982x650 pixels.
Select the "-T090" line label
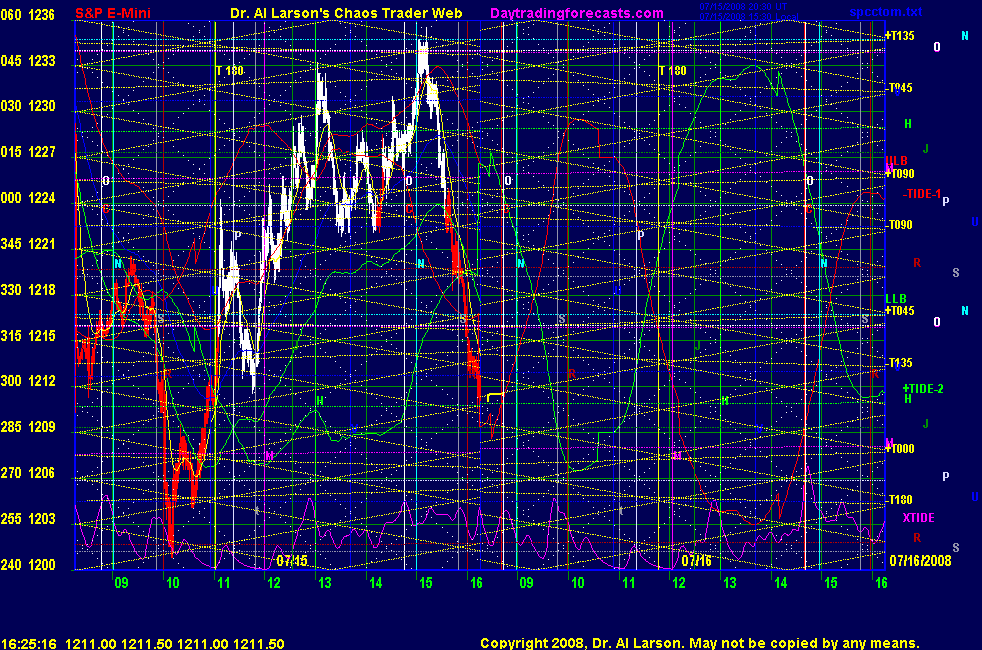tap(901, 225)
